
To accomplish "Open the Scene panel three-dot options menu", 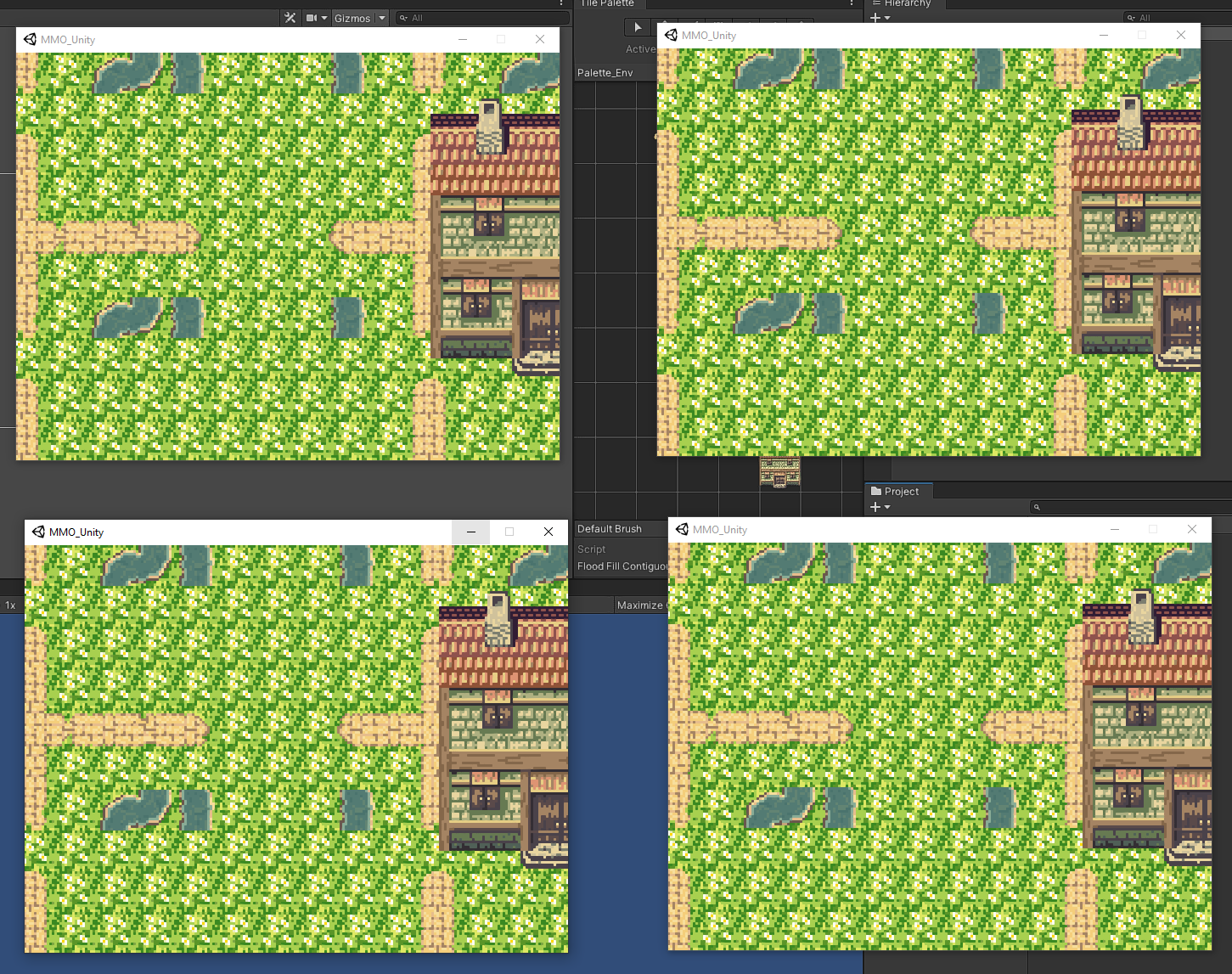I will pyautogui.click(x=561, y=3).
